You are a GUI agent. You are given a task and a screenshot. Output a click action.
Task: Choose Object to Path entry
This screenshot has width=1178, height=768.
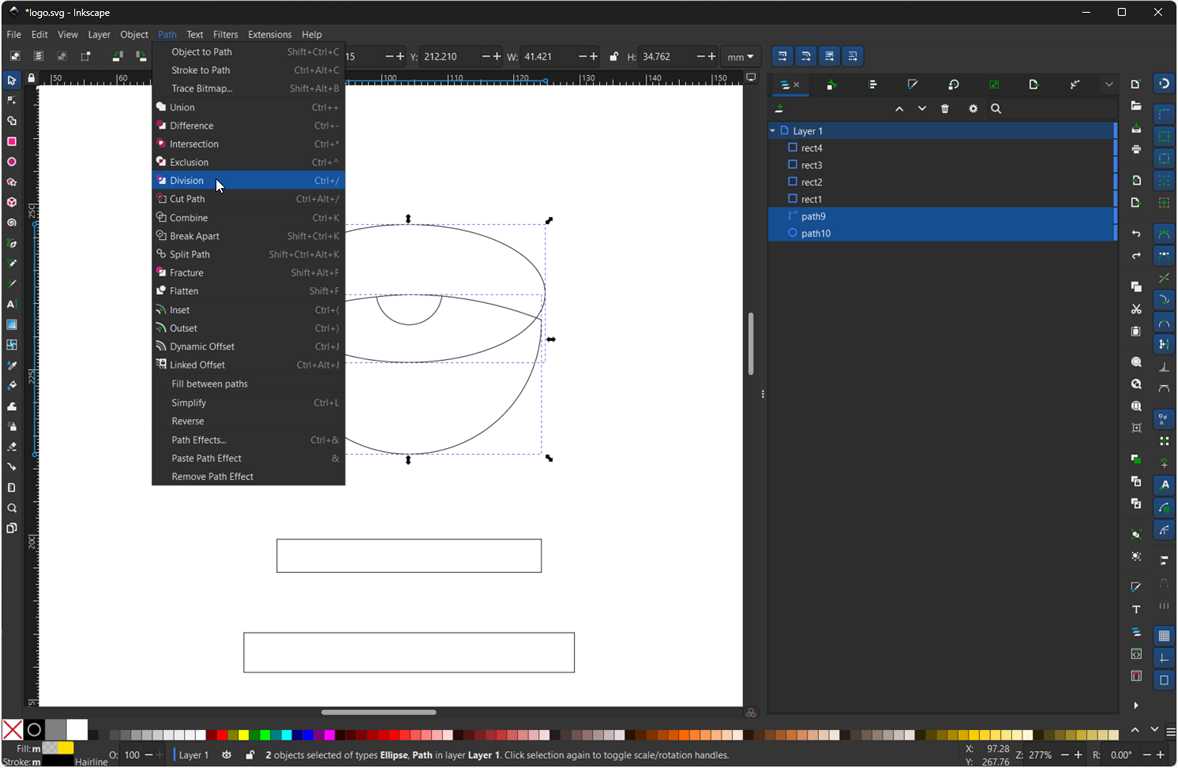coord(248,52)
